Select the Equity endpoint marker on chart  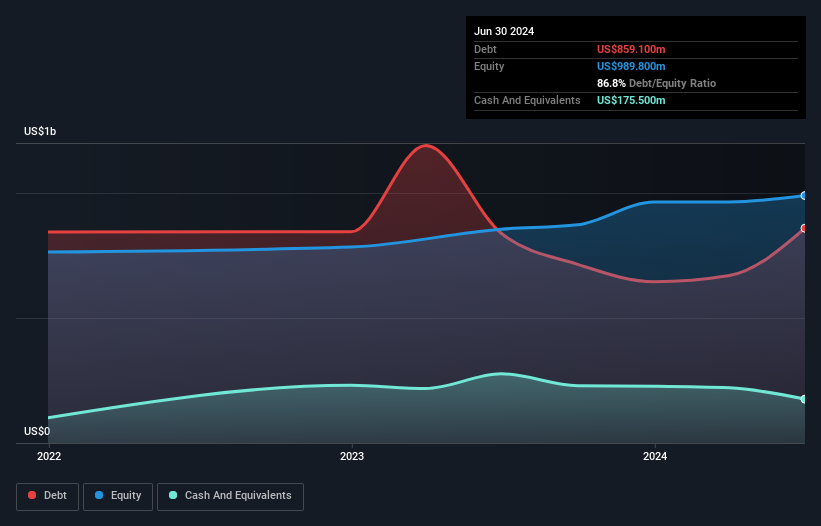(804, 196)
